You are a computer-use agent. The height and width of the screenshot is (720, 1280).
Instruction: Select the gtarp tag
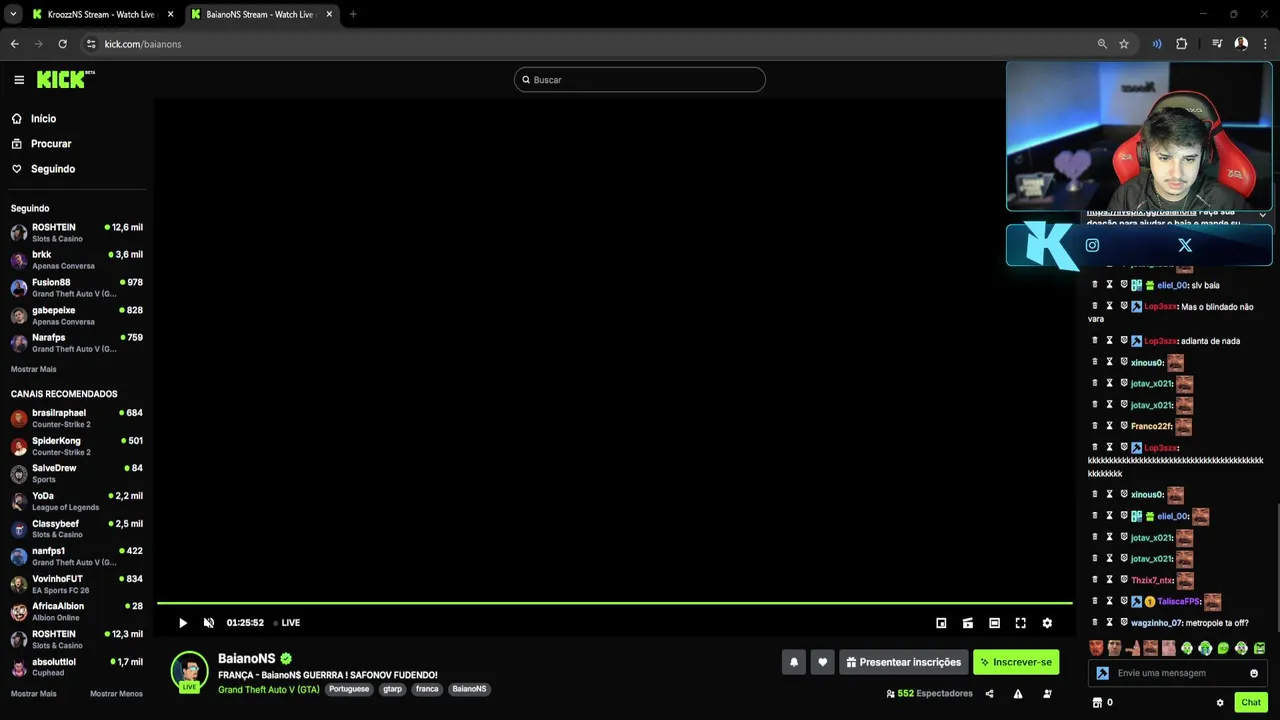click(x=392, y=689)
